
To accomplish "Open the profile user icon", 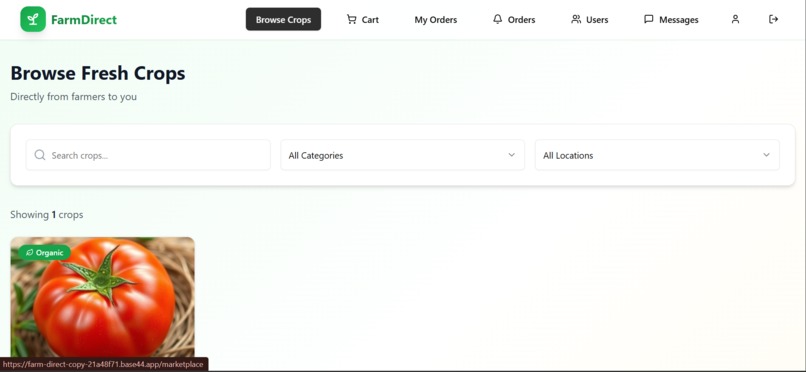I will coord(735,20).
